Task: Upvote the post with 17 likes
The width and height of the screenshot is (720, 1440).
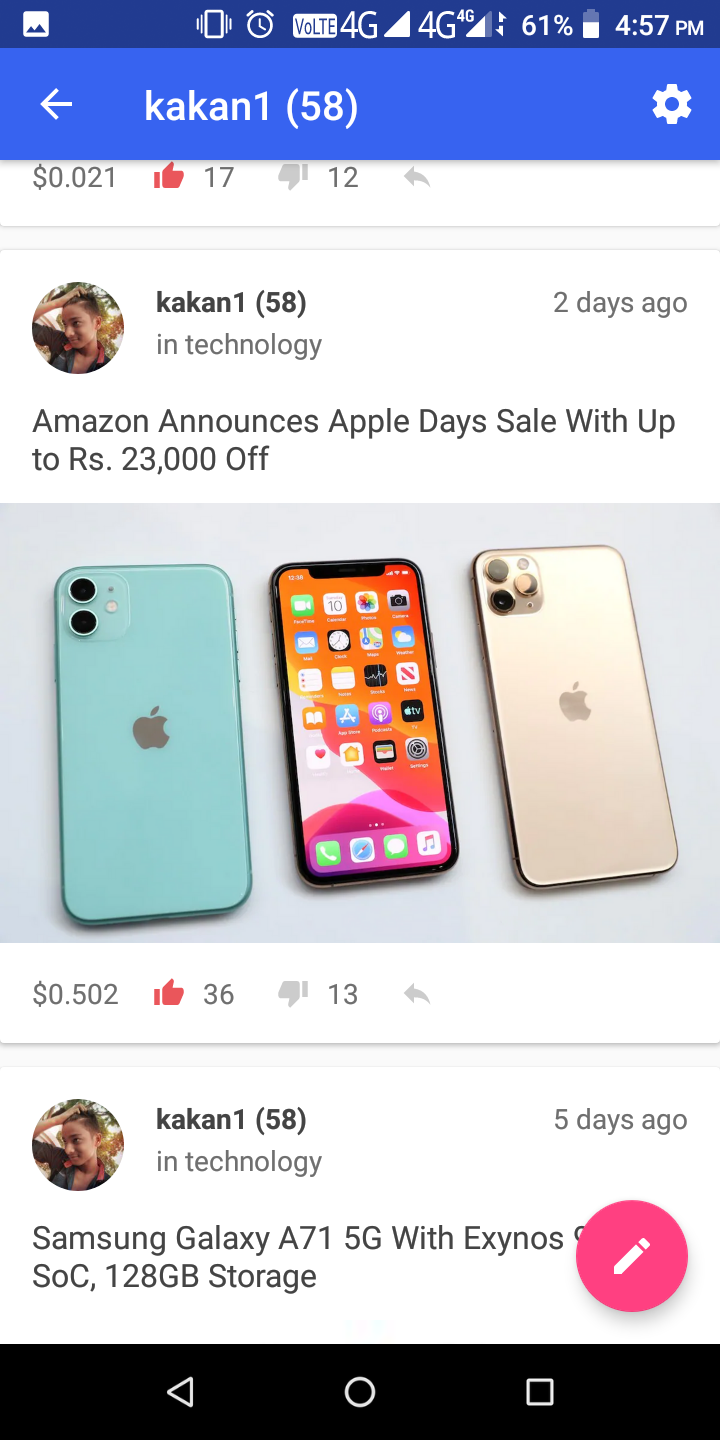Action: coord(169,177)
